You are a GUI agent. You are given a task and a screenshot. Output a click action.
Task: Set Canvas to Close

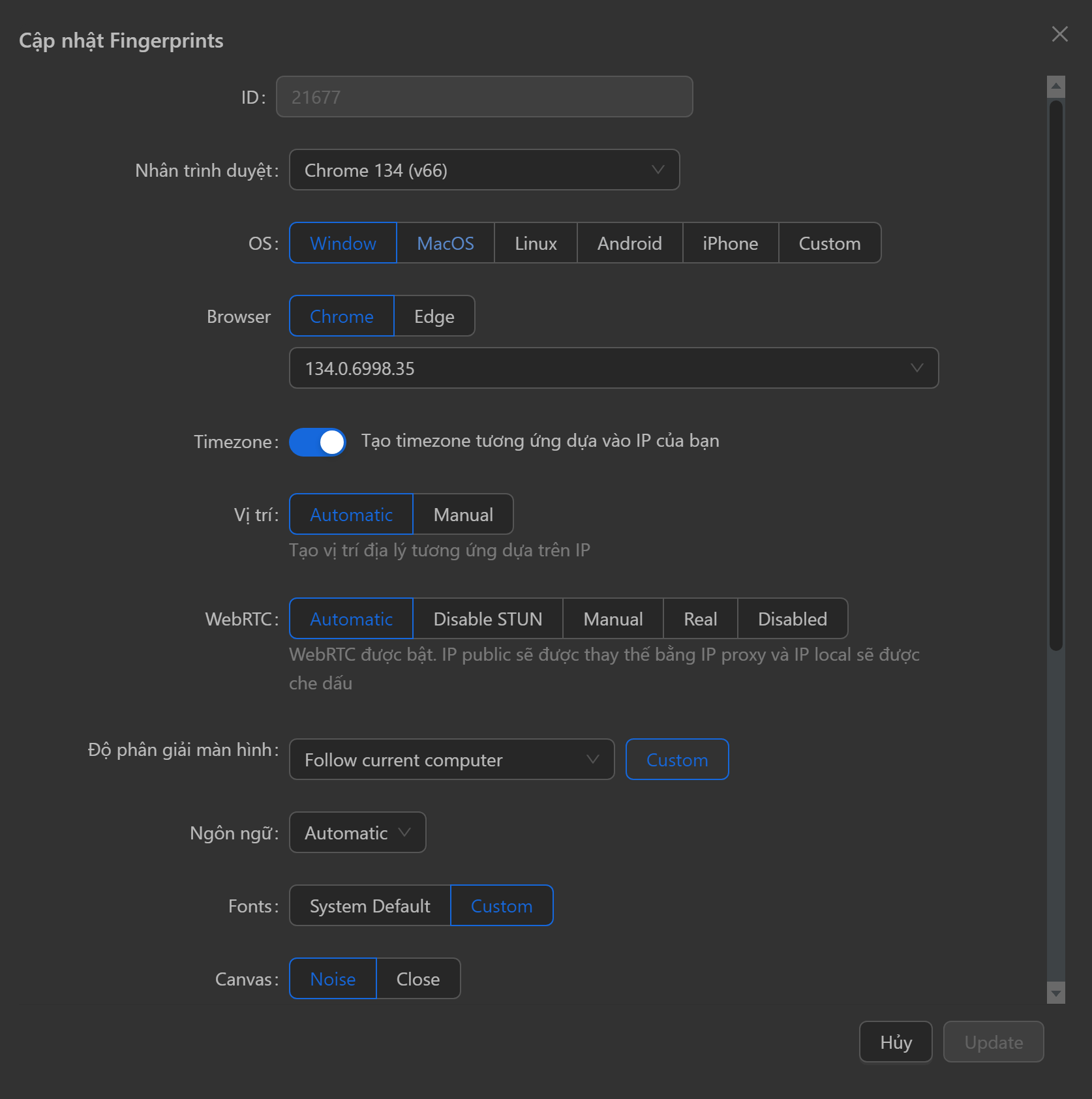(418, 978)
